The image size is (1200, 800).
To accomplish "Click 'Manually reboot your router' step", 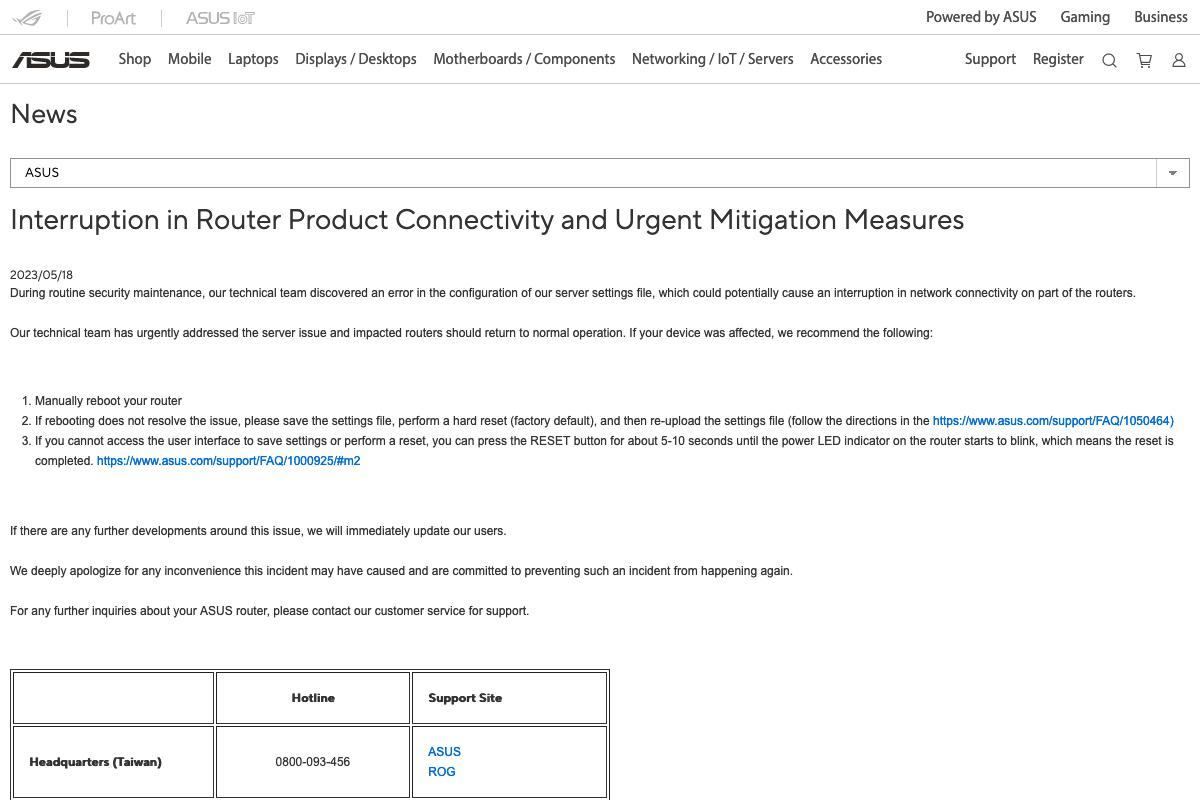I will (108, 401).
